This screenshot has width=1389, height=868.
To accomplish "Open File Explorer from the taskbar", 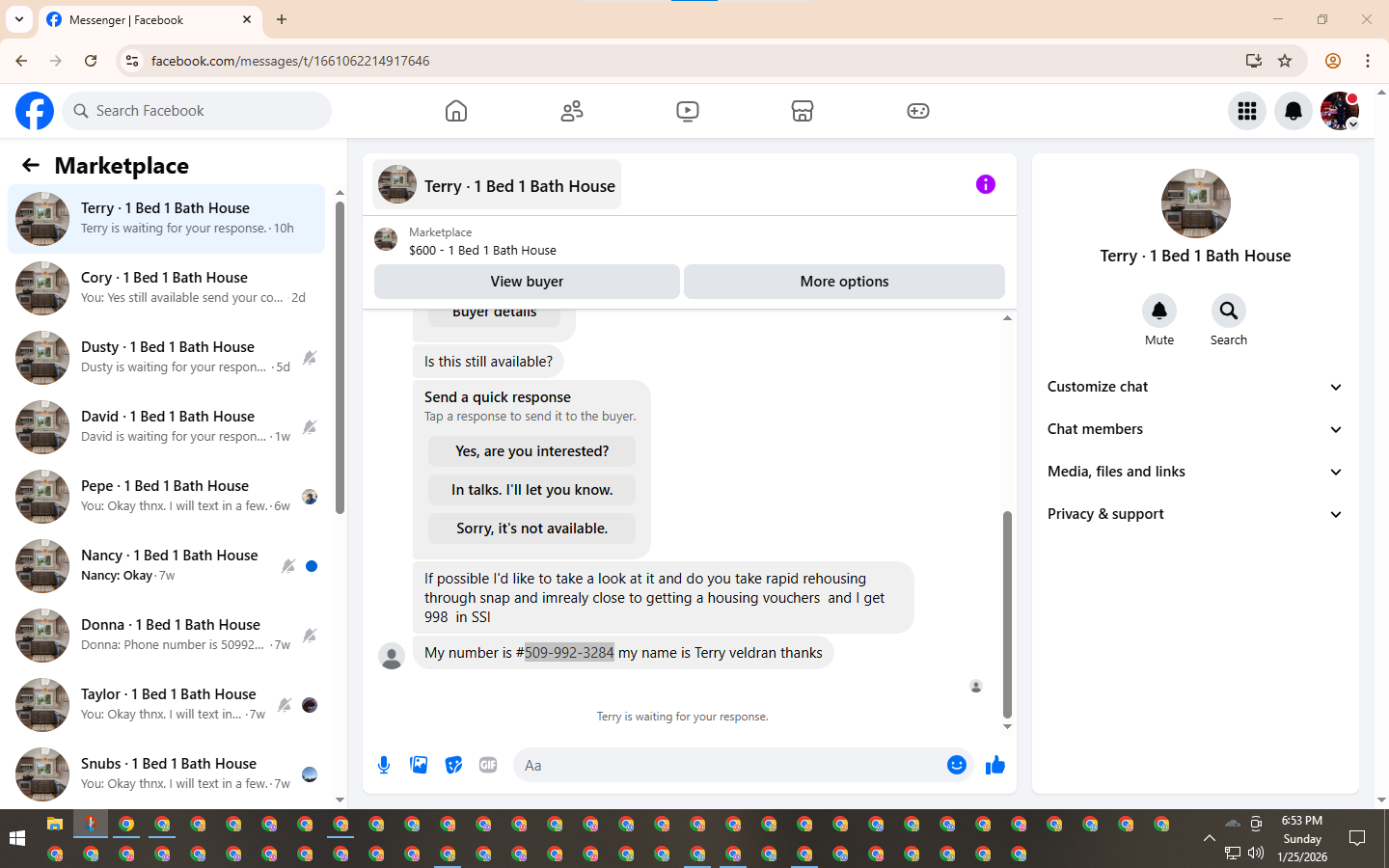I will [55, 824].
